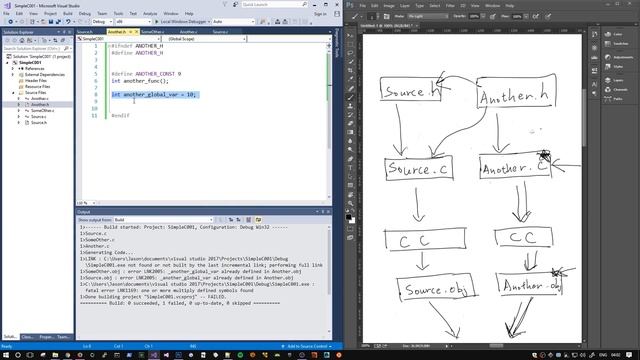640x360 pixels.
Task: Click Visual Studio icon in the taskbar
Action: [154, 355]
